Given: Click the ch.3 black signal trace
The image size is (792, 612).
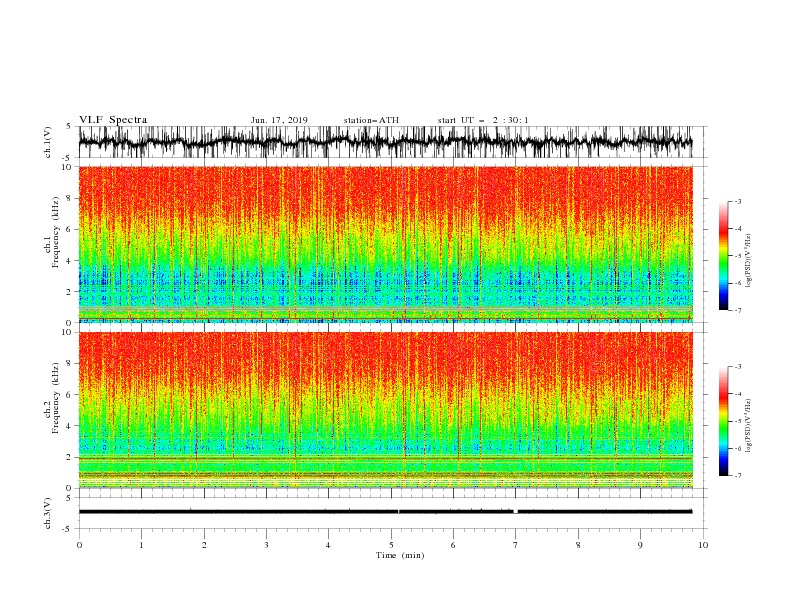Looking at the screenshot, I should pyautogui.click(x=385, y=512).
